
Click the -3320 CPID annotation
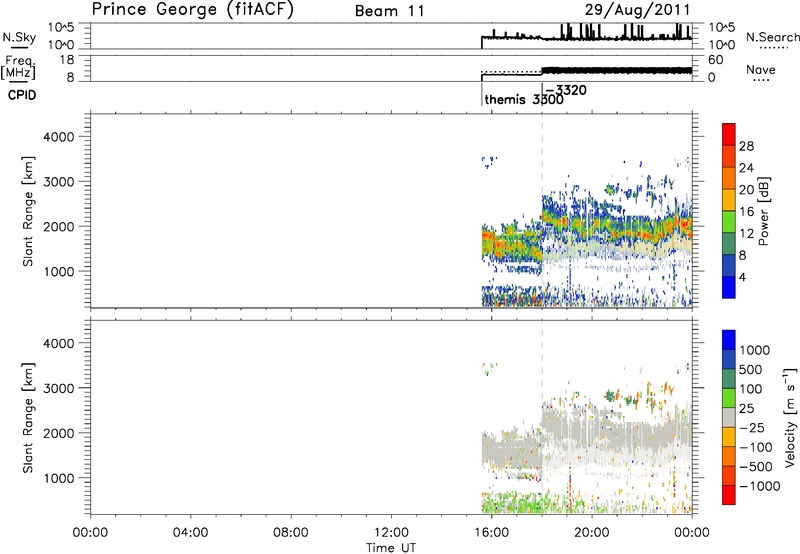pos(566,91)
